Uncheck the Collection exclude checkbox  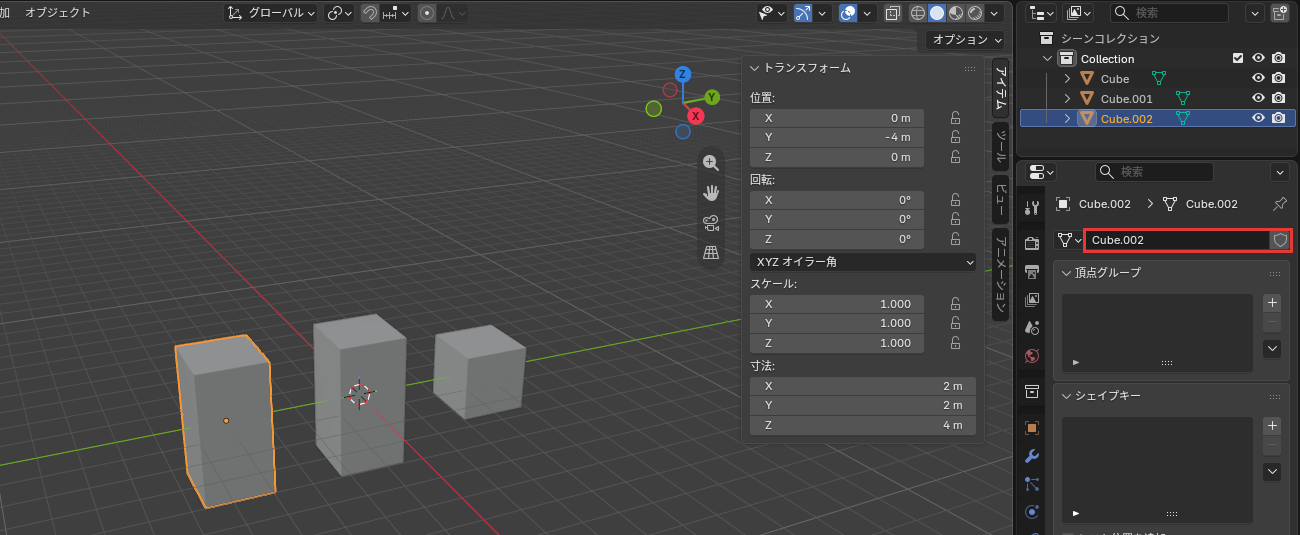point(1238,58)
